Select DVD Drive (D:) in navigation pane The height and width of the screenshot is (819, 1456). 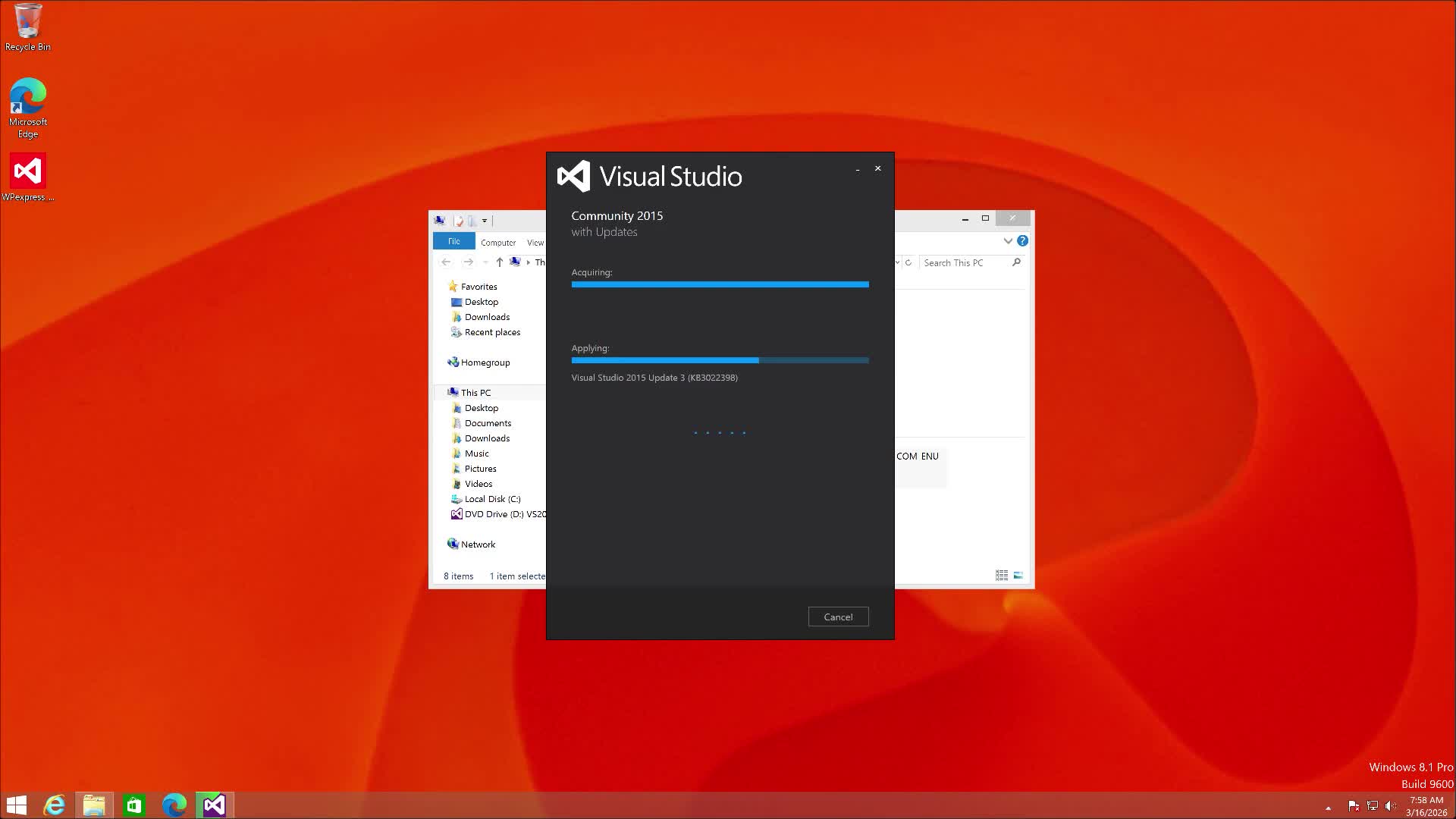point(498,514)
